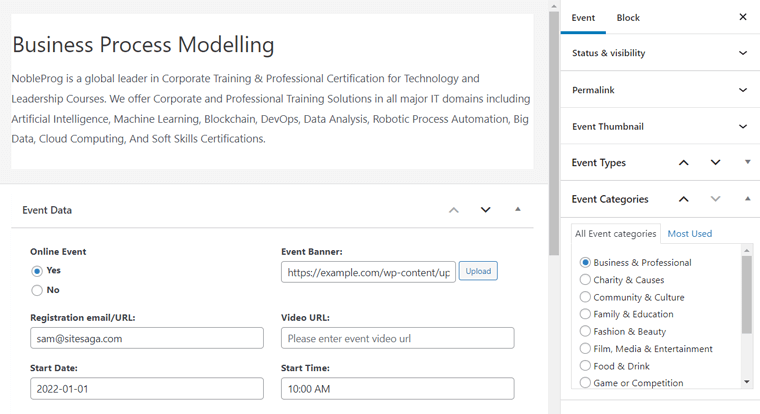Select Yes for Online Event

(37, 271)
